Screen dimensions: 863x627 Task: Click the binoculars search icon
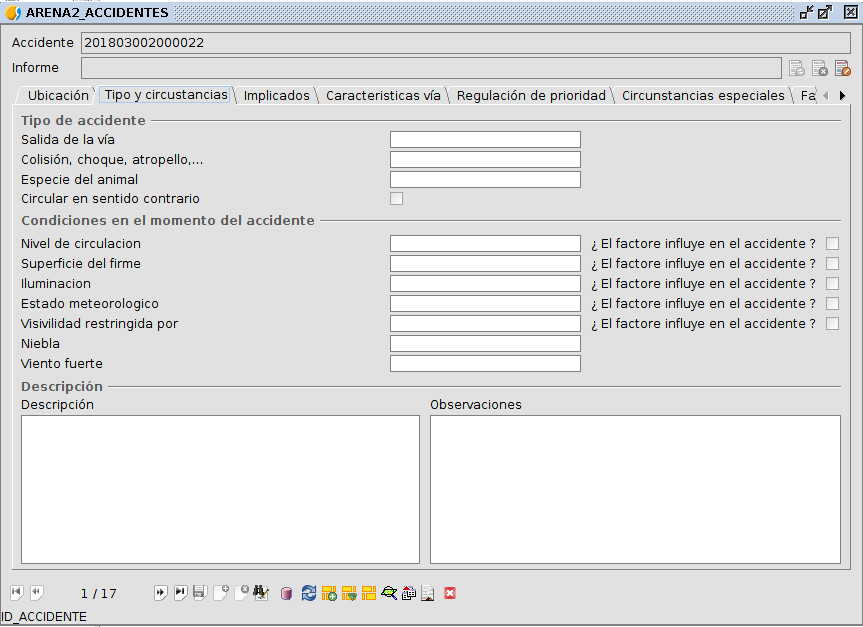[261, 593]
